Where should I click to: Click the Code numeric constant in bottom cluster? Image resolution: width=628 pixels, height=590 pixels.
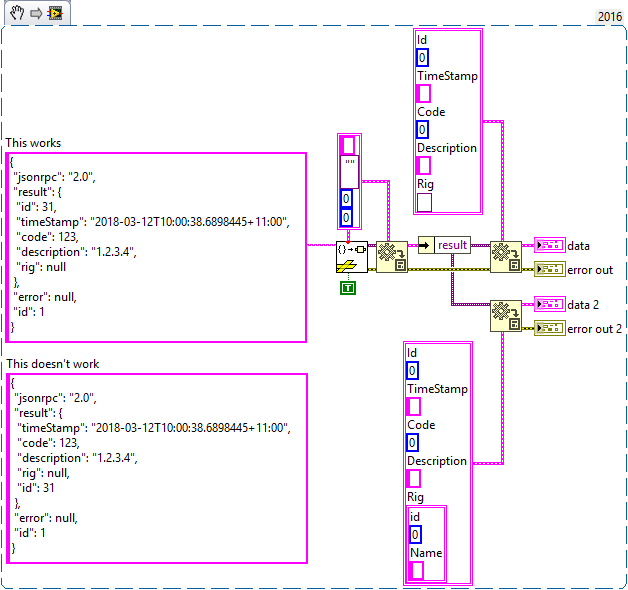click(413, 443)
